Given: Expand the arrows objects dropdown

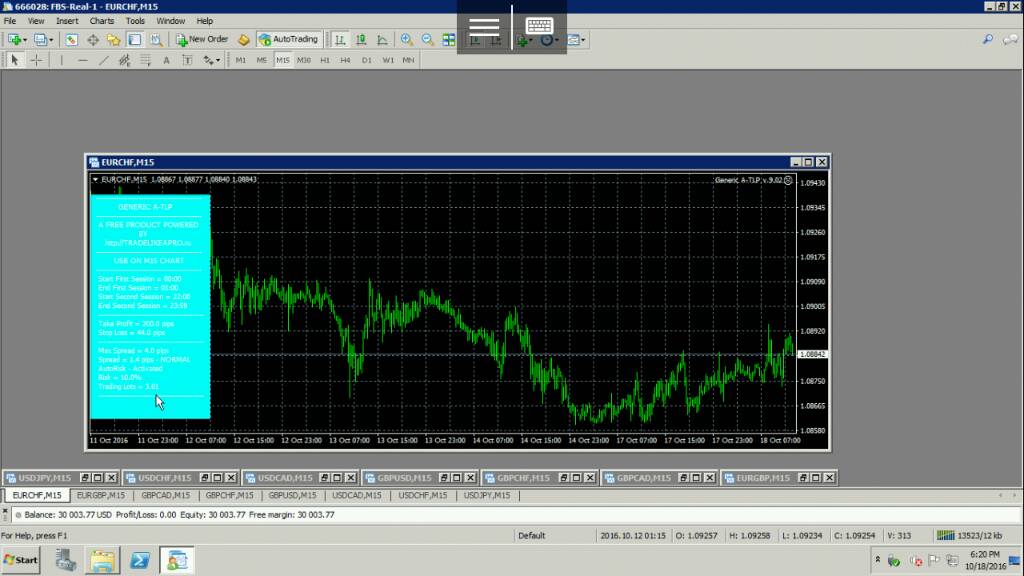Looking at the screenshot, I should pyautogui.click(x=218, y=60).
